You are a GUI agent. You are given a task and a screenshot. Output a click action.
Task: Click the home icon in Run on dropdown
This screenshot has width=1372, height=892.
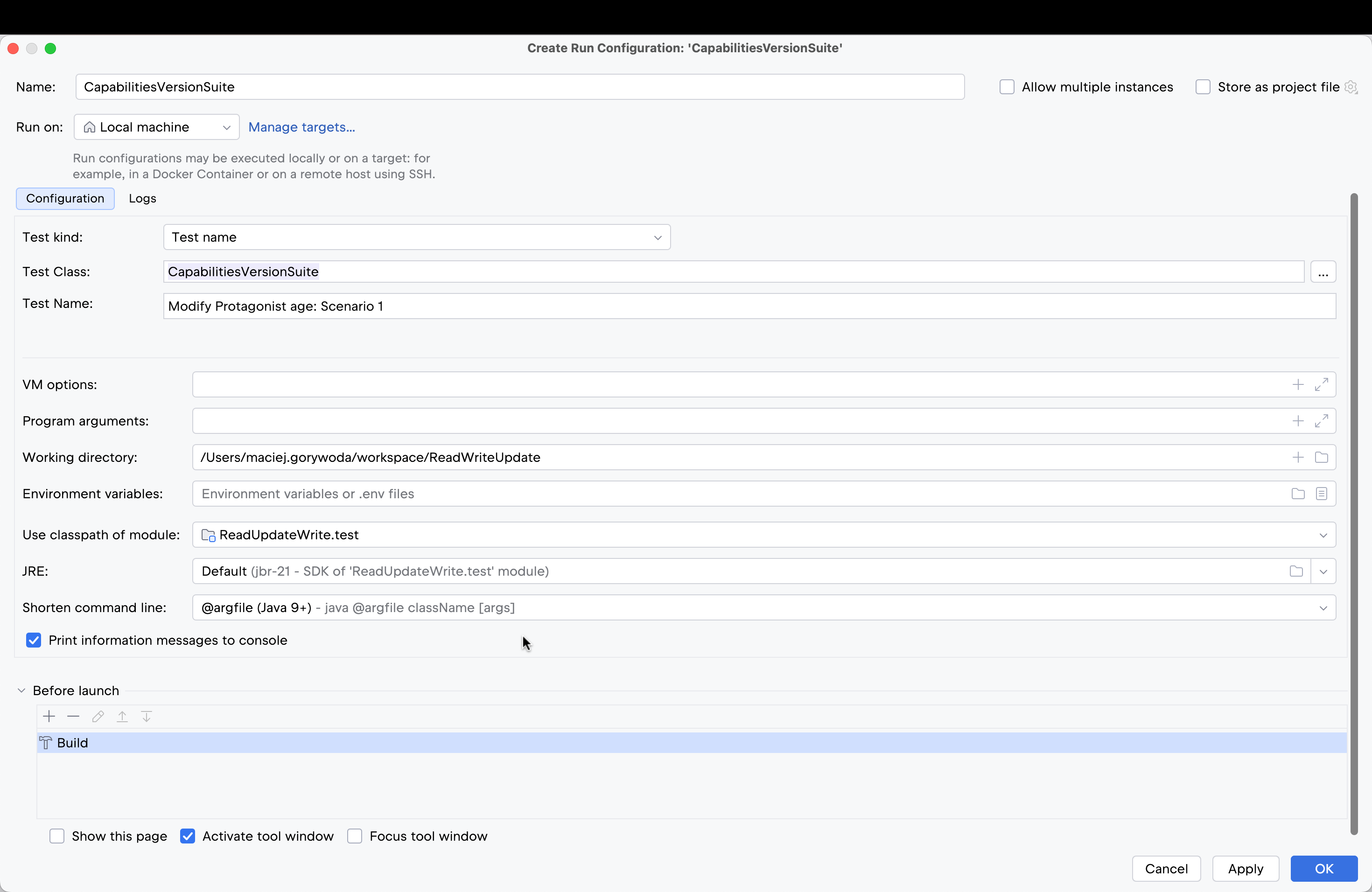point(89,127)
